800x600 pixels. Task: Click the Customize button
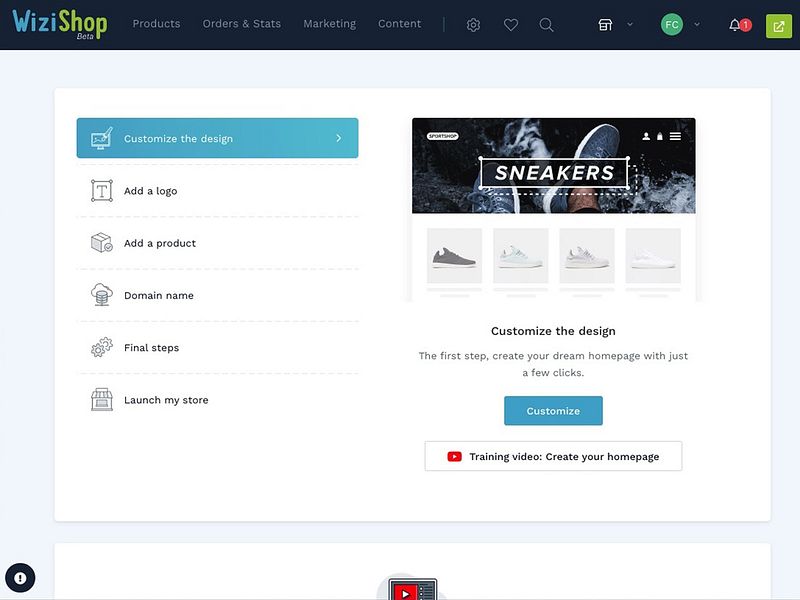pyautogui.click(x=553, y=411)
